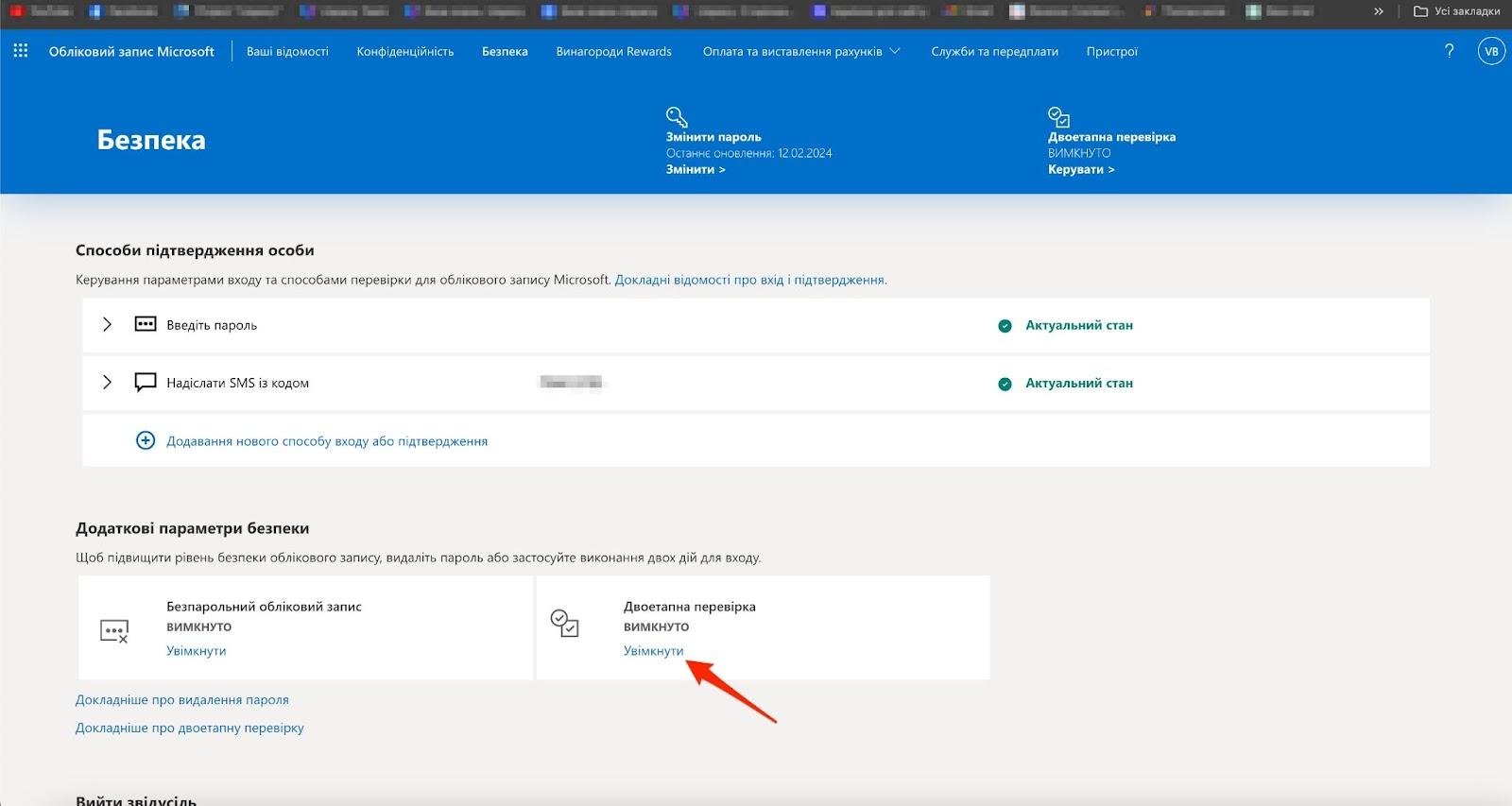Show more bookmarks with the double chevron
The image size is (1512, 806).
(x=1379, y=11)
